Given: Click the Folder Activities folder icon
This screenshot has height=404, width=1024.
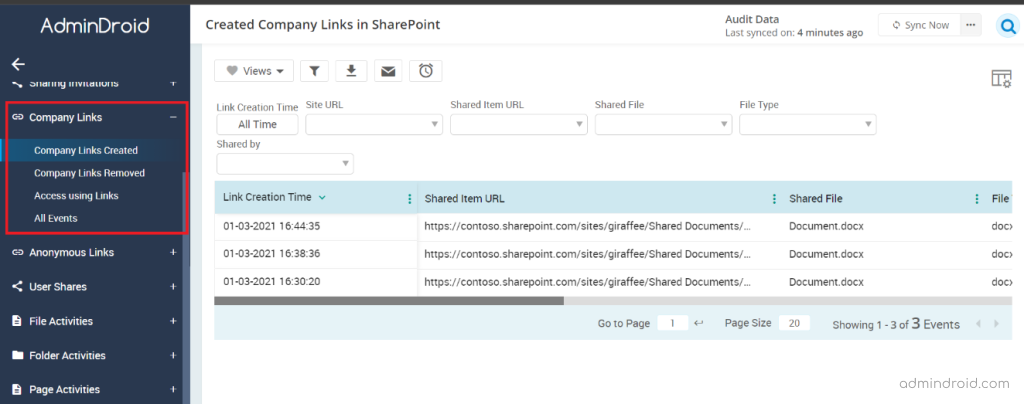Looking at the screenshot, I should [17, 356].
